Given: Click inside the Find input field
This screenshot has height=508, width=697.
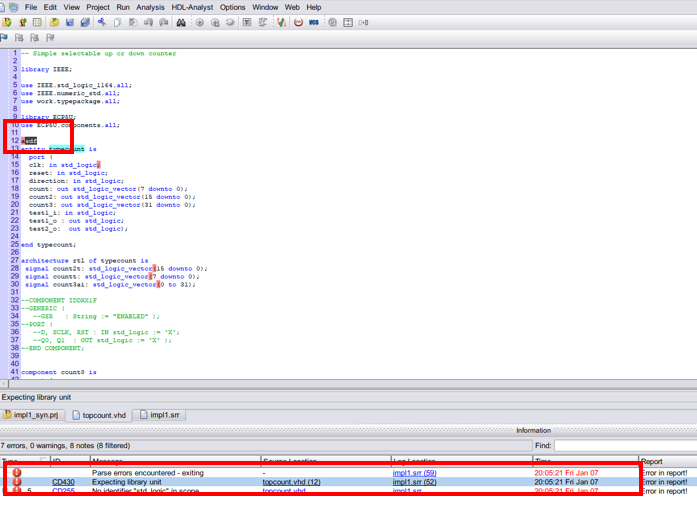Looking at the screenshot, I should tap(625, 445).
